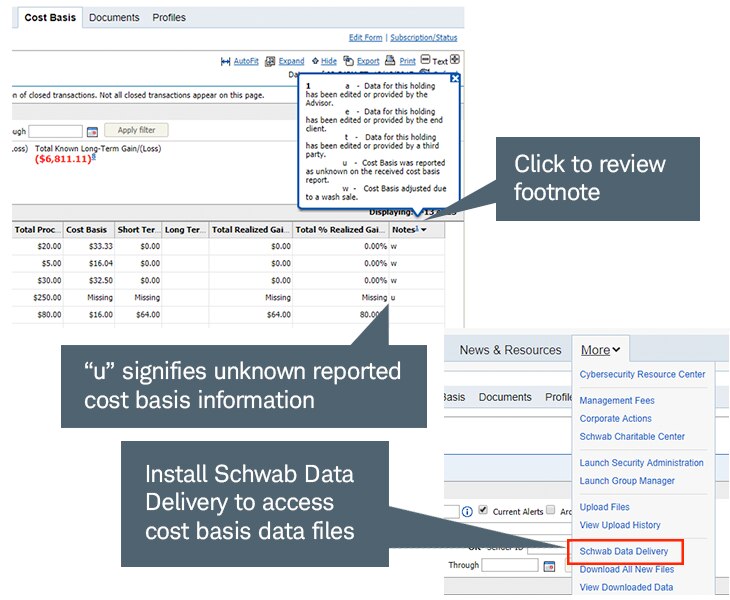Click the Export link

pos(368,61)
